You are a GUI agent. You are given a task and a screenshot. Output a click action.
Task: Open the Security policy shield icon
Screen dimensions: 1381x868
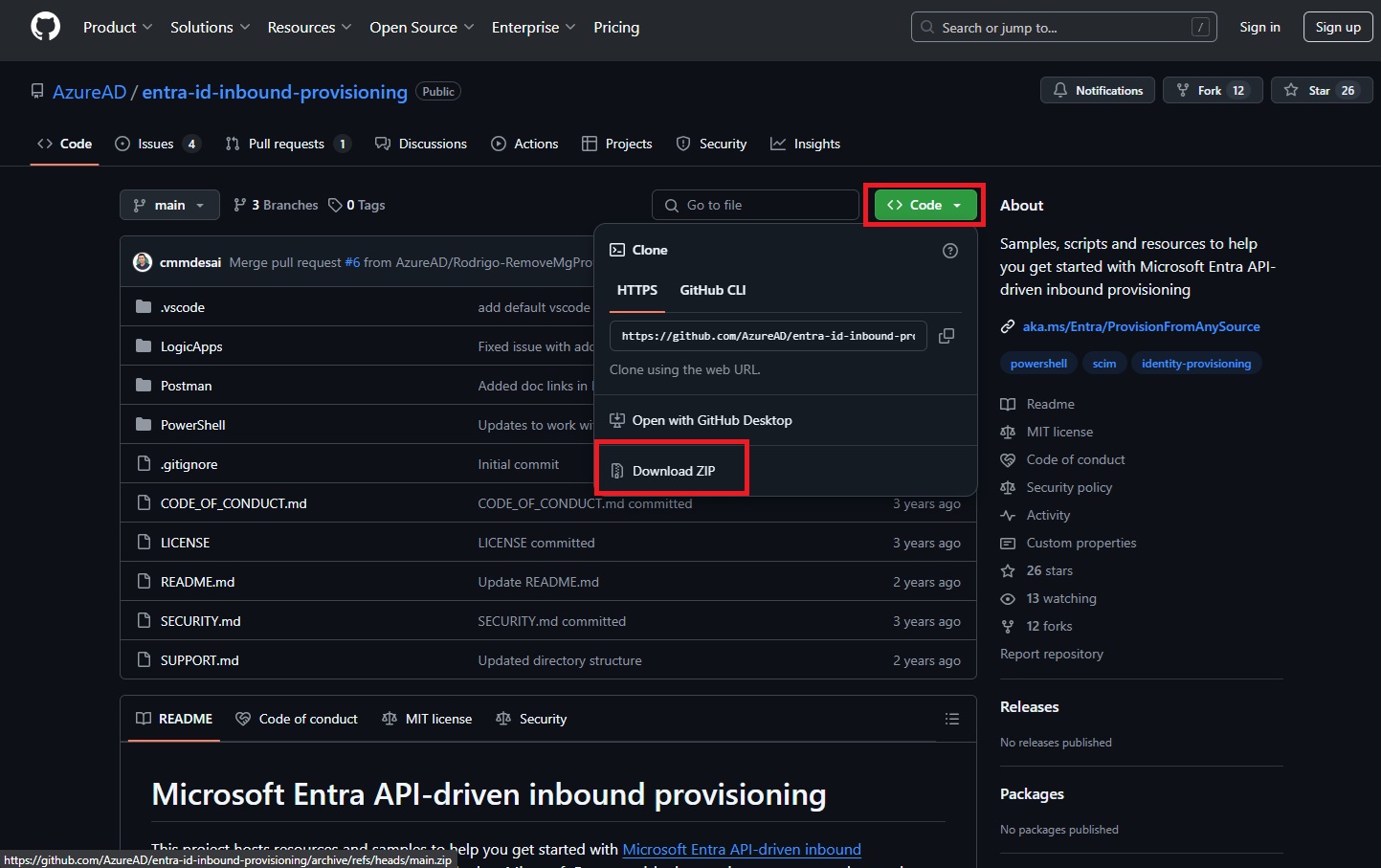click(1008, 487)
